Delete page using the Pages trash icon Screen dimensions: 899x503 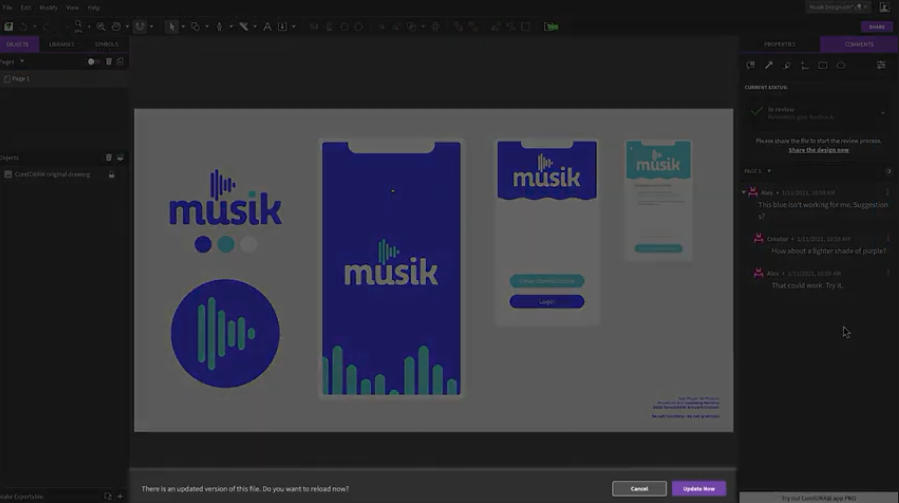[x=109, y=61]
